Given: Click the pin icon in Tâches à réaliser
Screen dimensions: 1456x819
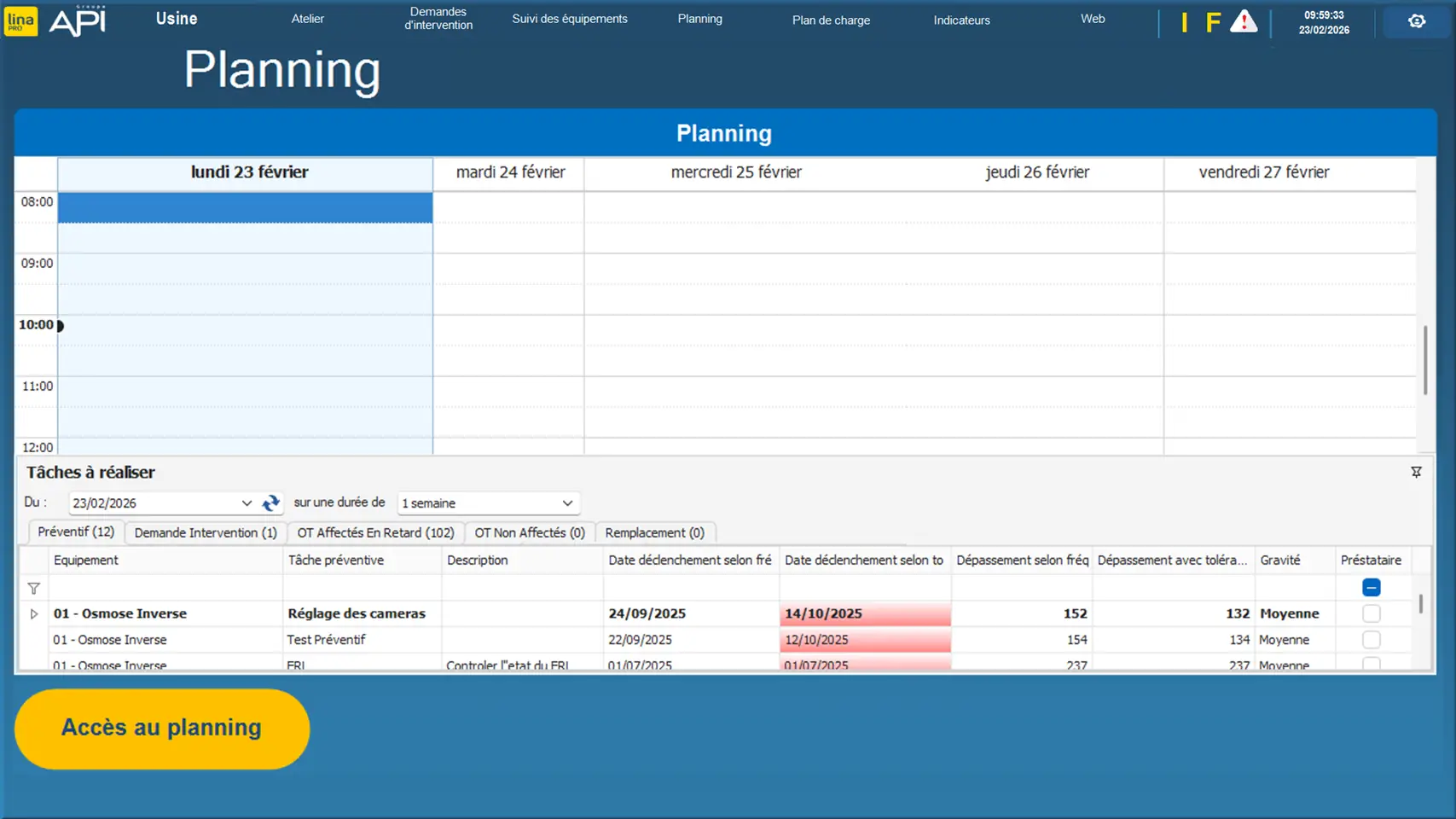Looking at the screenshot, I should (x=1416, y=472).
